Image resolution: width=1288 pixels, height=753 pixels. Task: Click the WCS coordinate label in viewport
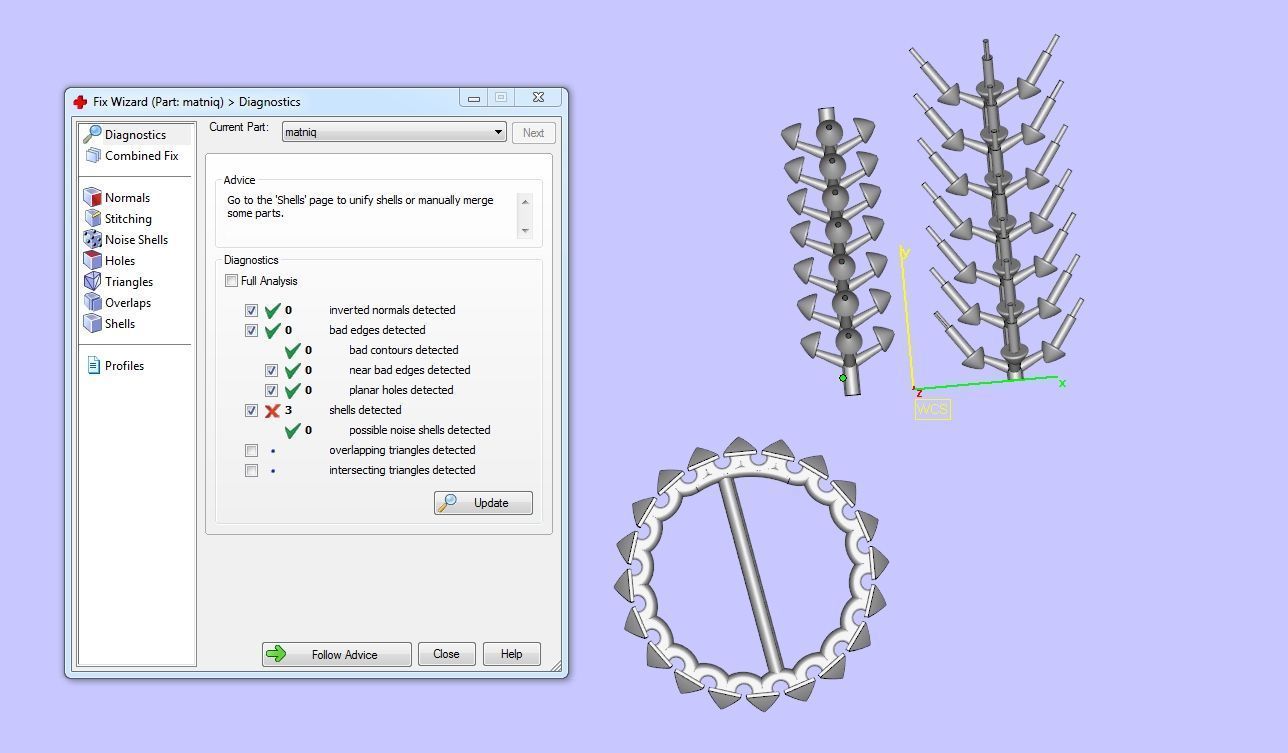tap(932, 409)
